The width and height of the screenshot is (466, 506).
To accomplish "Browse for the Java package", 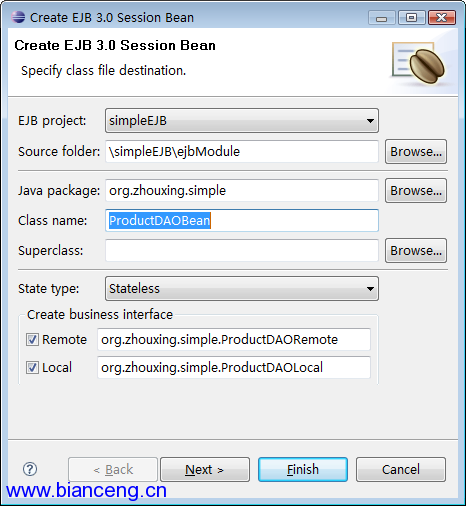I will 416,191.
